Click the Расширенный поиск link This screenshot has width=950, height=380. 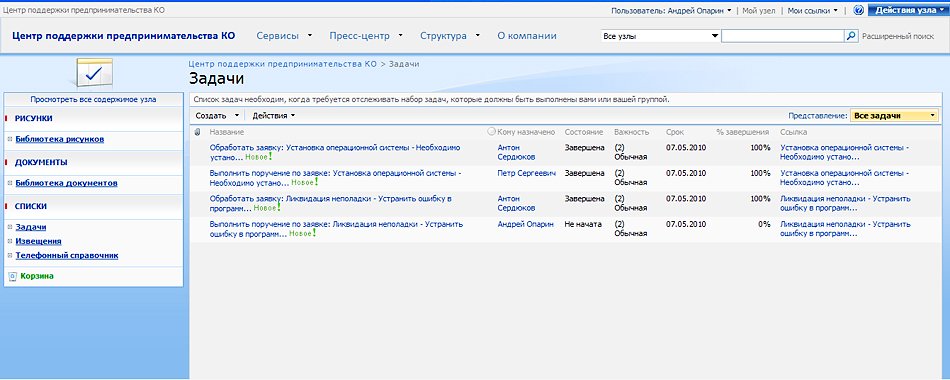[x=898, y=36]
